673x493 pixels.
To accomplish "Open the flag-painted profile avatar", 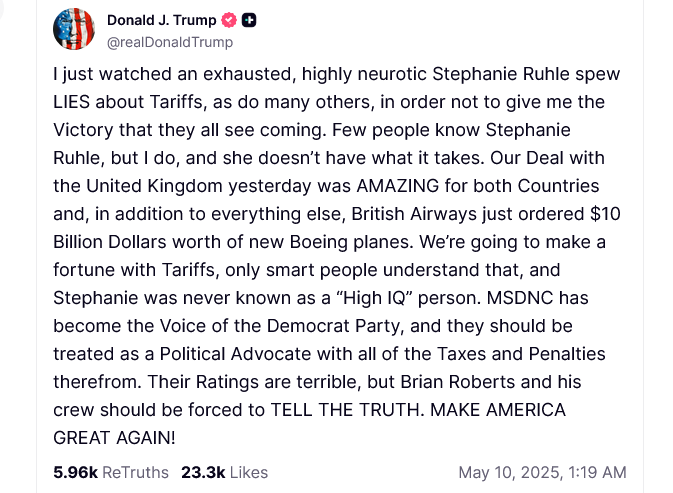I will click(74, 29).
